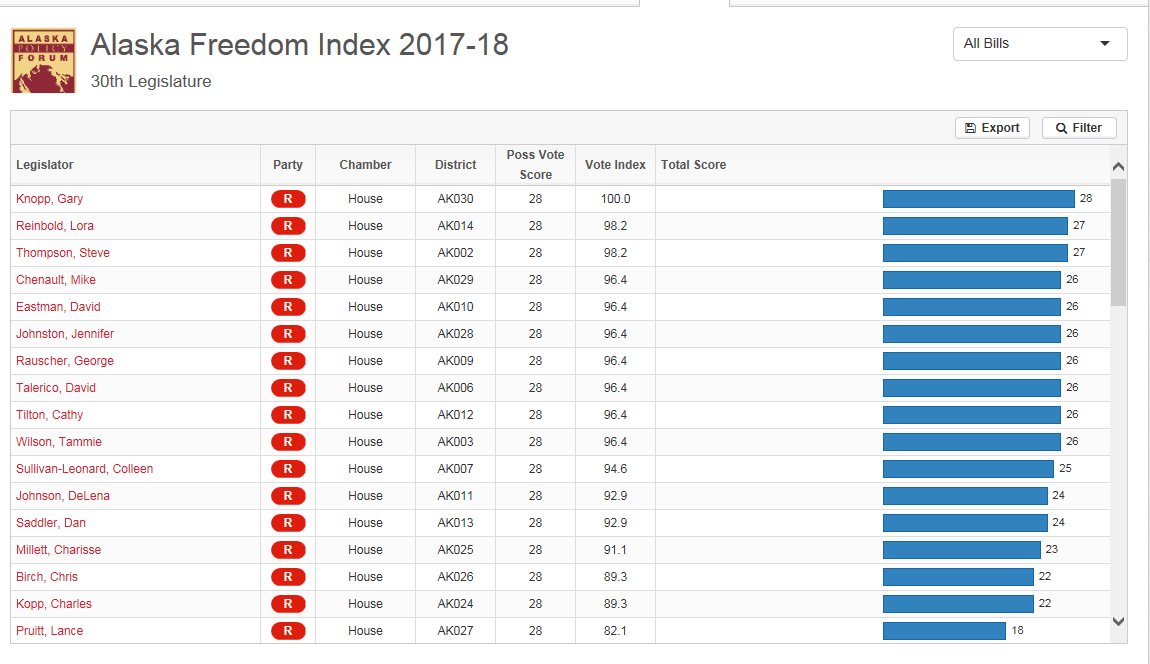Click R party badge for Rauscher, George
This screenshot has height=664, width=1150.
click(288, 361)
